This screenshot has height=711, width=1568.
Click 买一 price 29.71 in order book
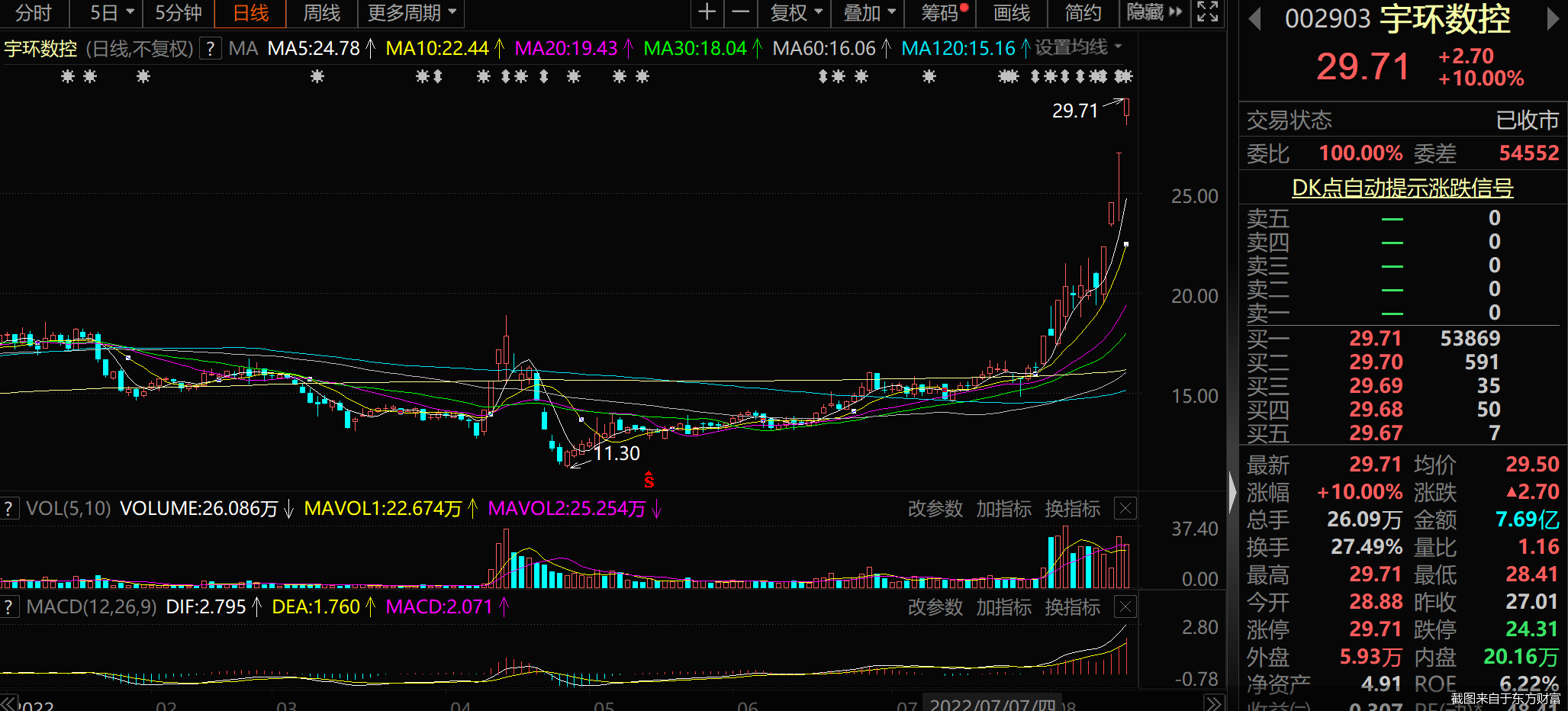(x=1376, y=339)
